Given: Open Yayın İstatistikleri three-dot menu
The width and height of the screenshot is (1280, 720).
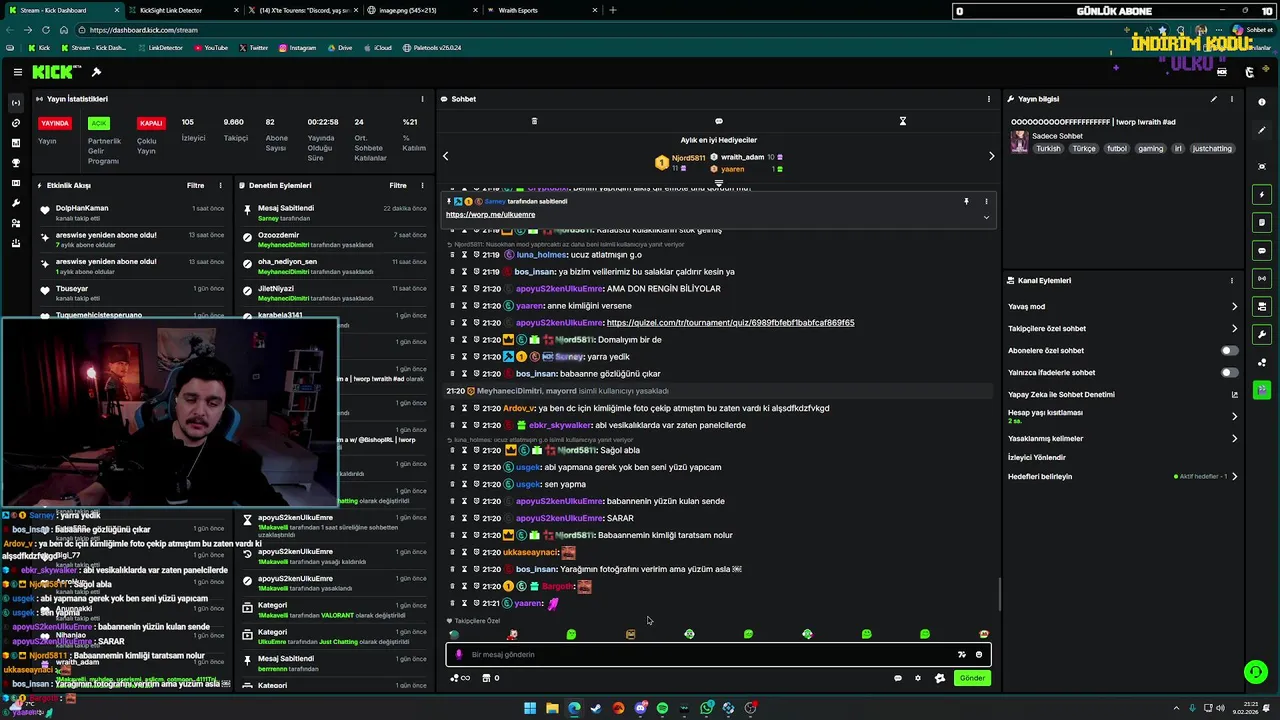Looking at the screenshot, I should click(424, 99).
